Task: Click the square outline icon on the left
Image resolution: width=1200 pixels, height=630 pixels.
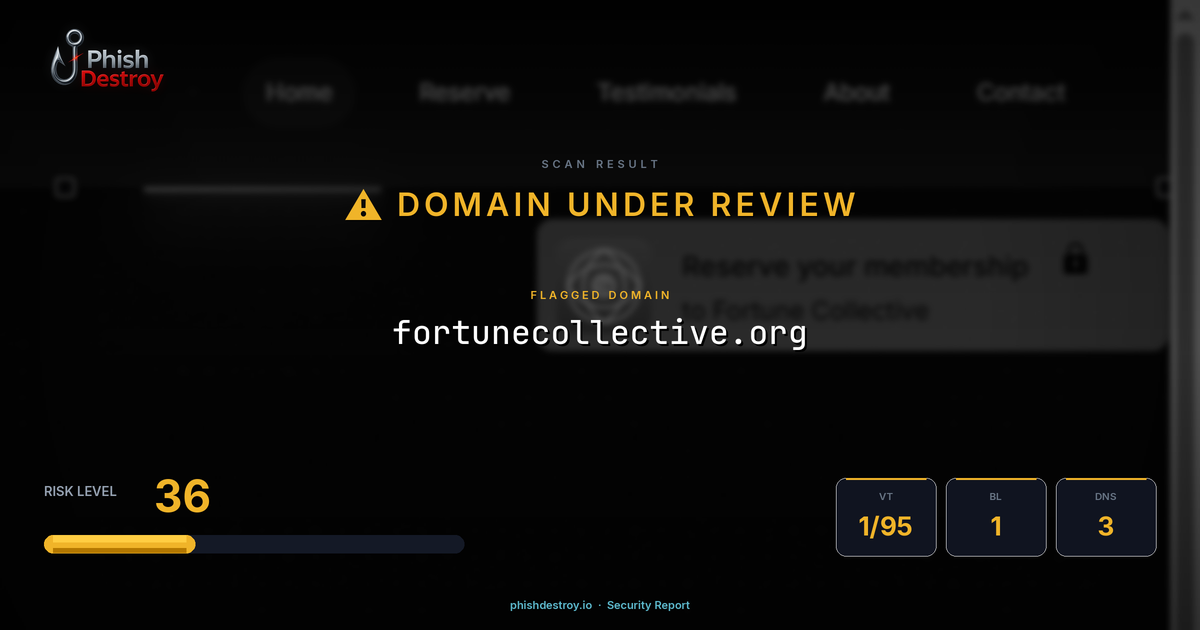Action: 65,187
